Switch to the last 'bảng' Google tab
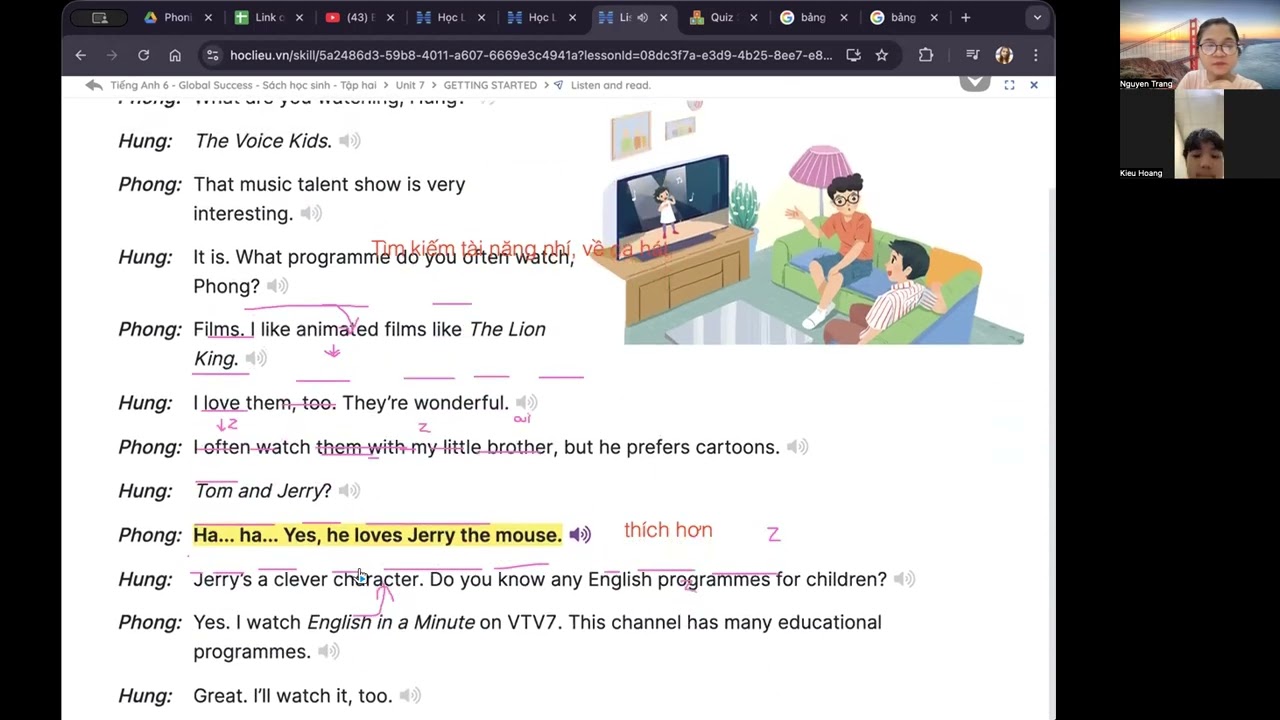This screenshot has height=720, width=1280. [905, 17]
